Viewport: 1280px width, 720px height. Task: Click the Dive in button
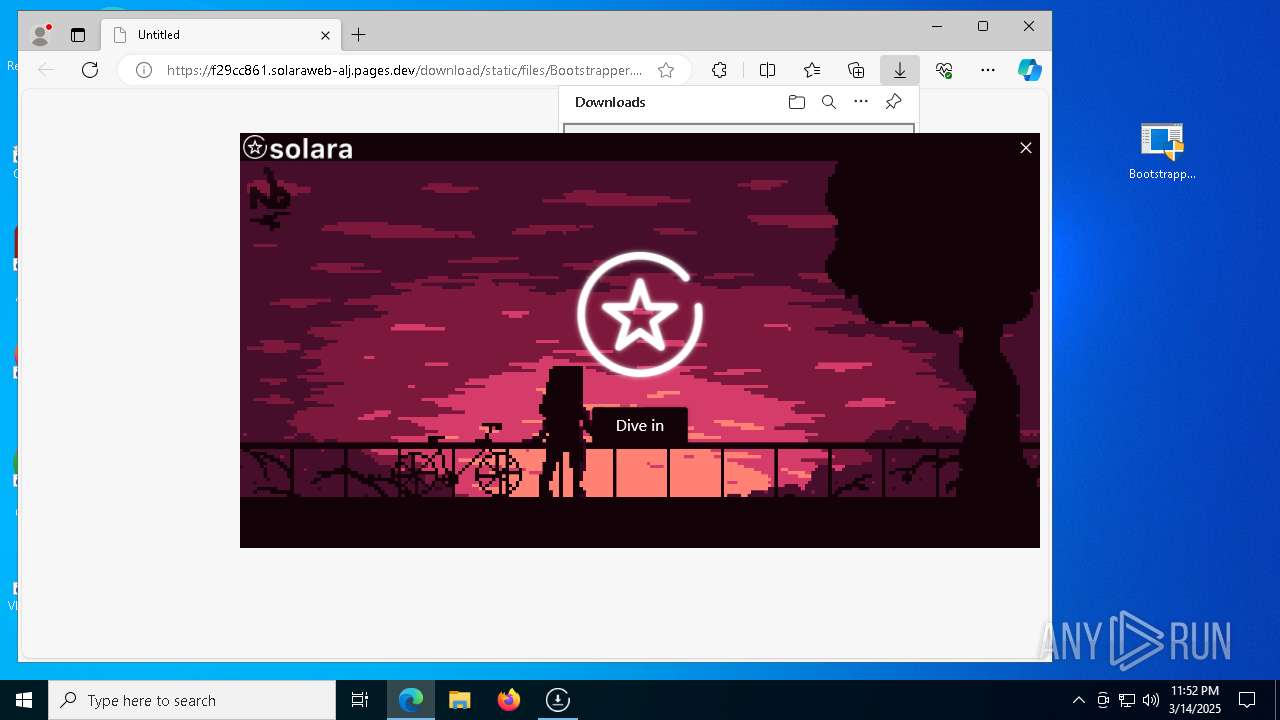point(639,426)
